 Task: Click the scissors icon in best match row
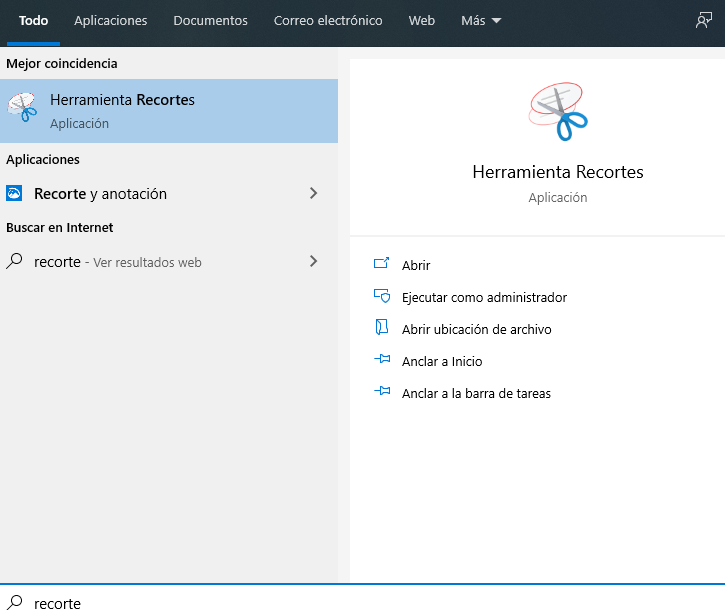(x=22, y=107)
